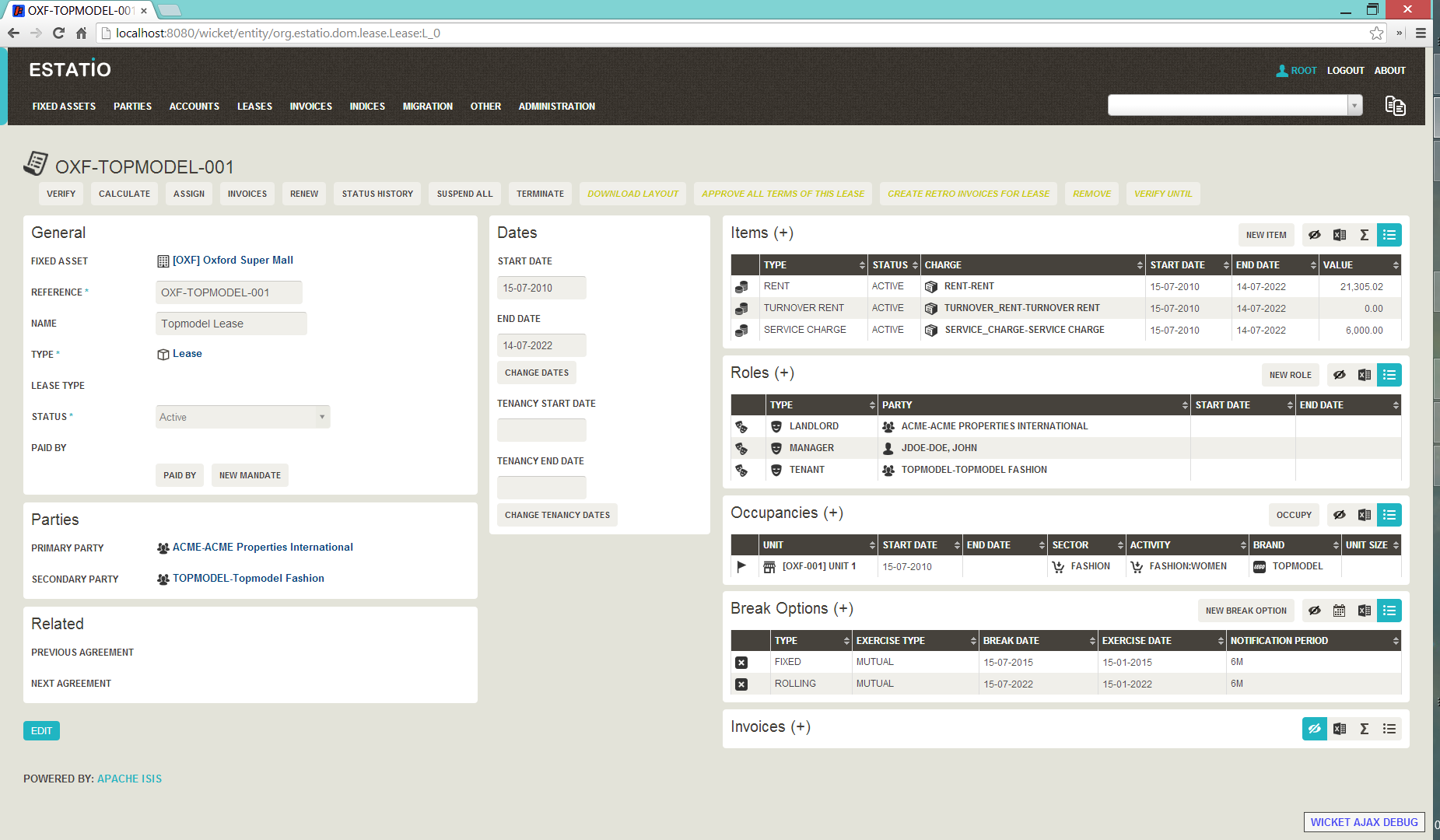Image resolution: width=1440 pixels, height=840 pixels.
Task: Open the Leases menu
Action: click(254, 107)
